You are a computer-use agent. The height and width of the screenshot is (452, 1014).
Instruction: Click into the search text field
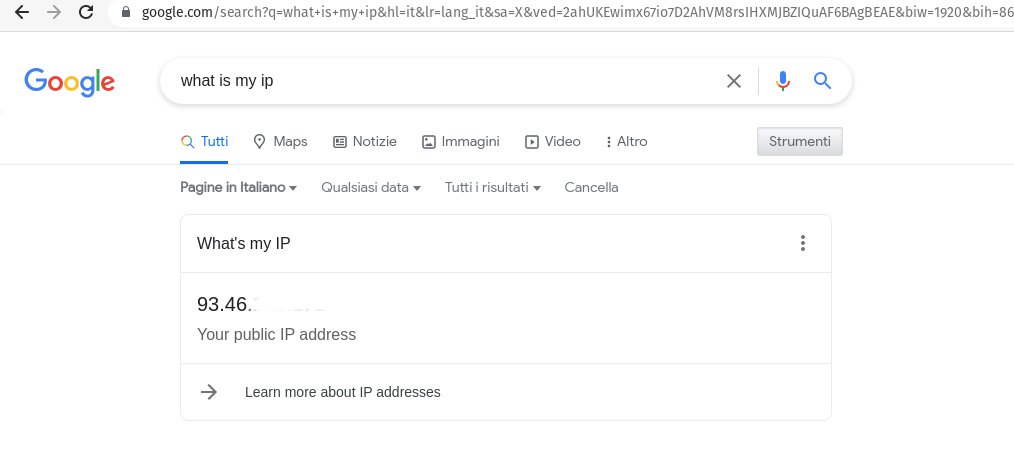(x=440, y=81)
